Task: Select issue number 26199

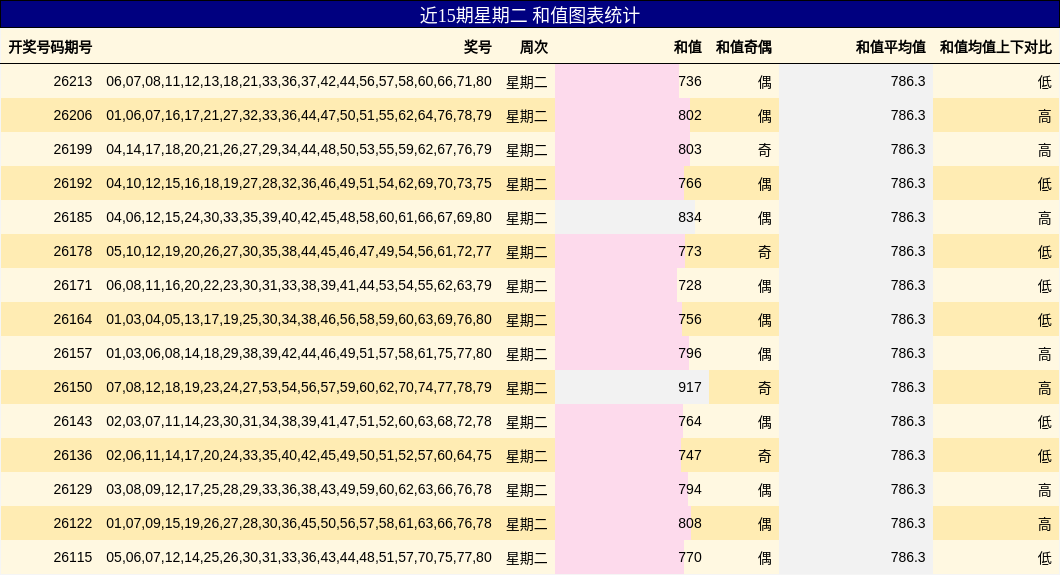Action: click(73, 149)
